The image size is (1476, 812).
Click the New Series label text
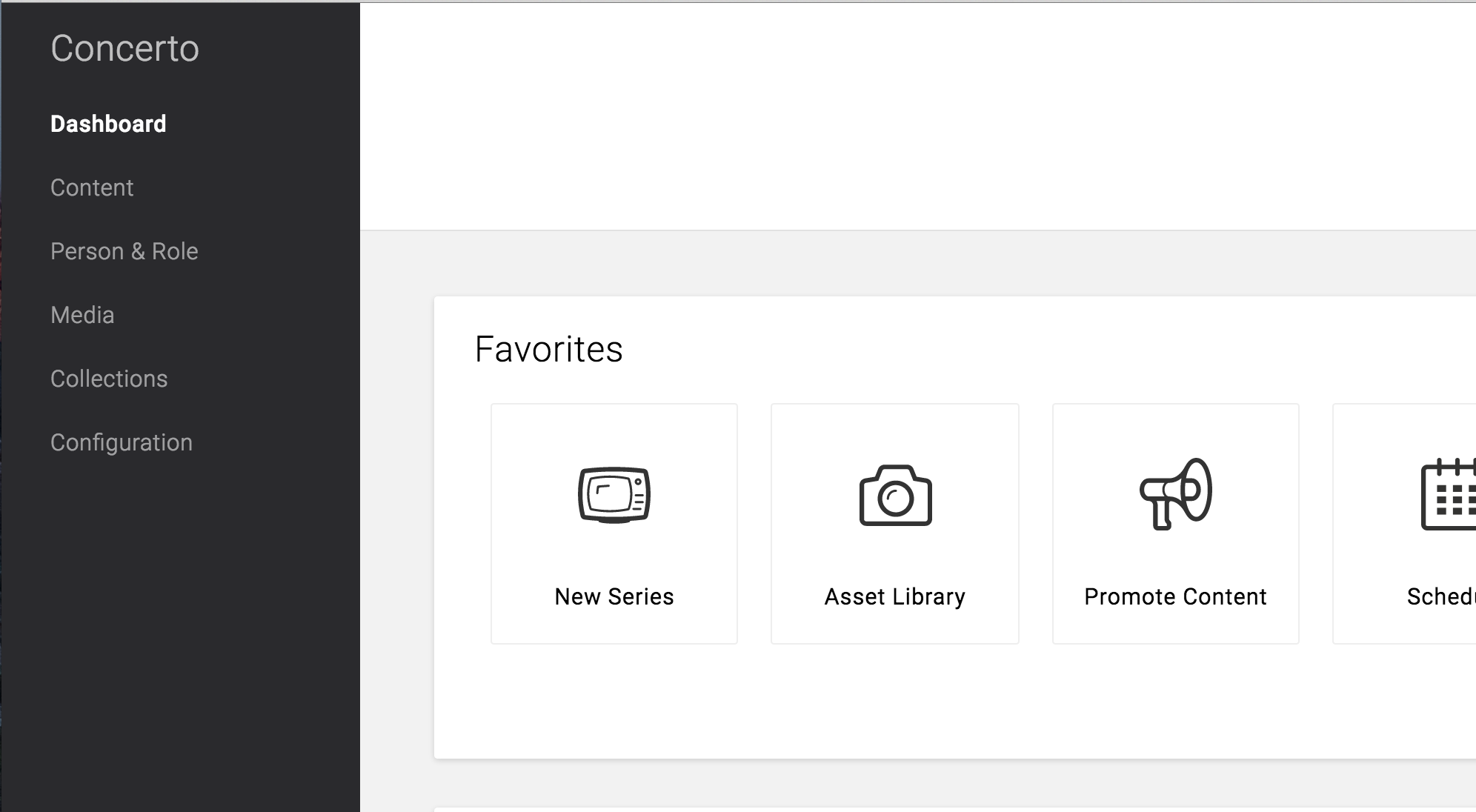coord(614,596)
